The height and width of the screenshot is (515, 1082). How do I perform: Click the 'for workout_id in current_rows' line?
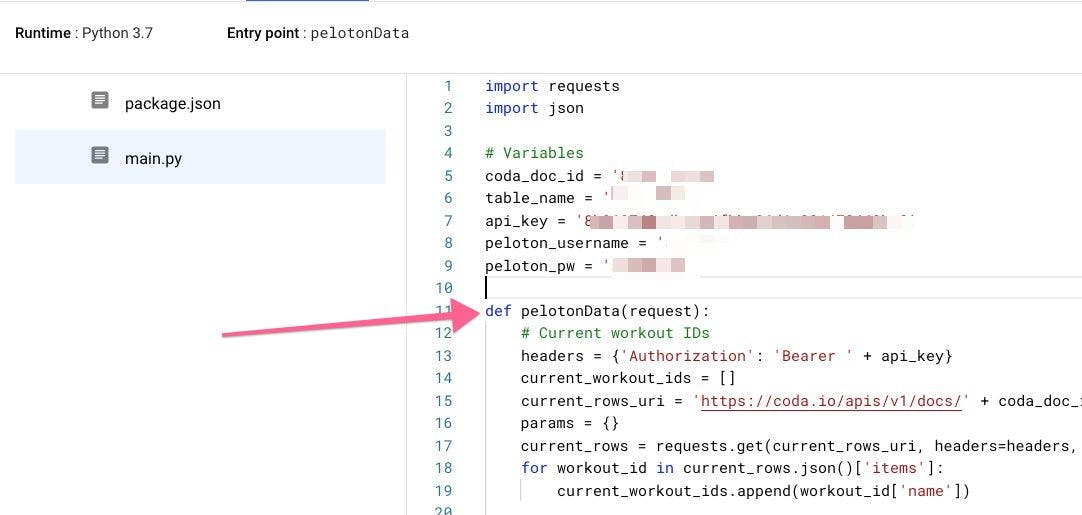click(734, 468)
